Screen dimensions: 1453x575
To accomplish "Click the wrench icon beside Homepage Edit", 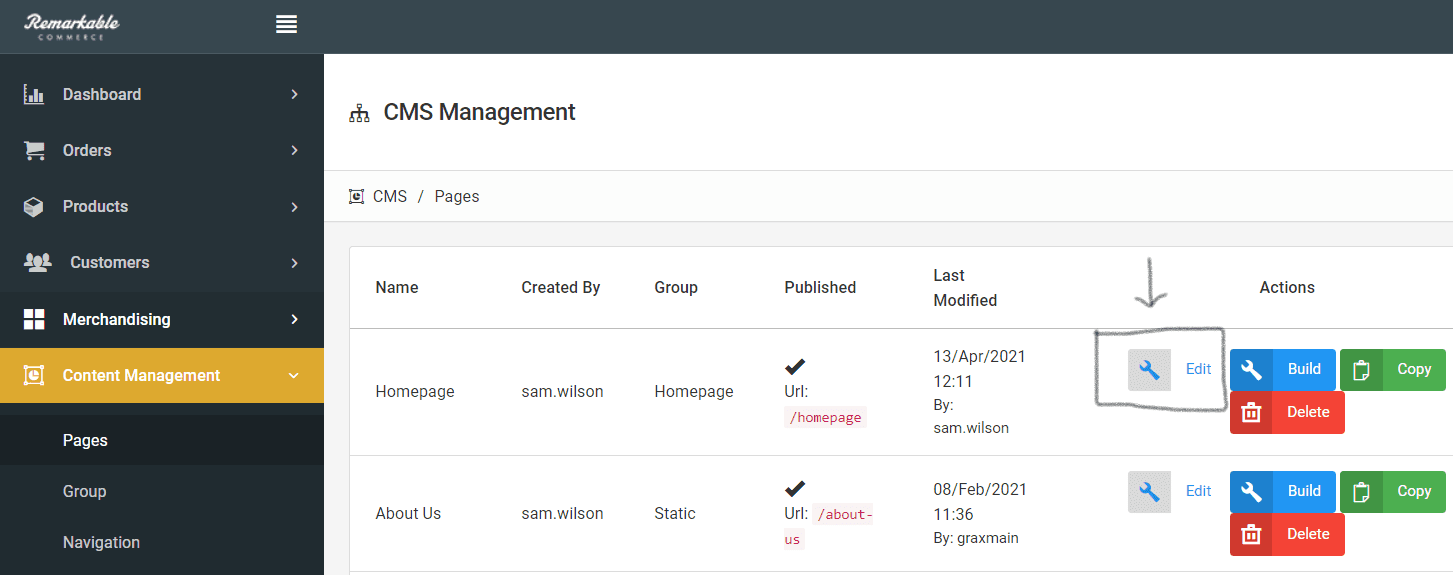I will point(1149,370).
